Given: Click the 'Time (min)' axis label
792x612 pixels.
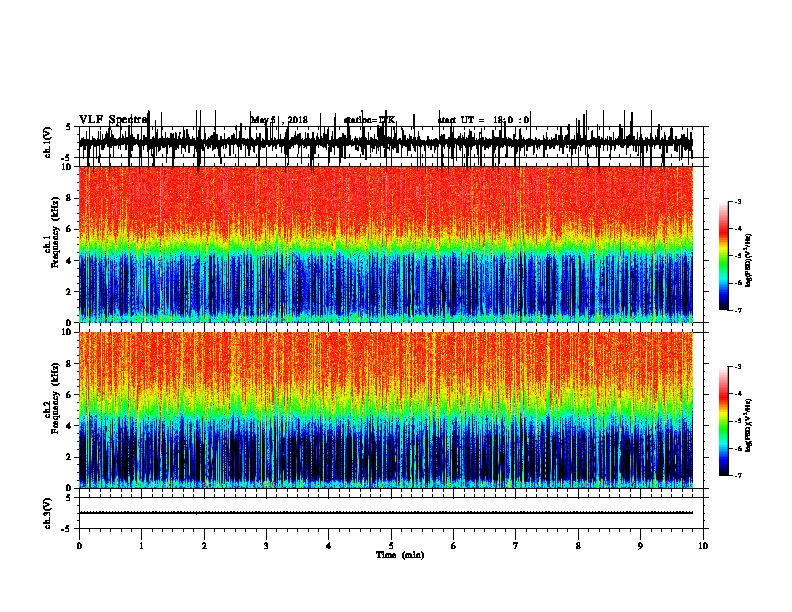Looking at the screenshot, I should [400, 555].
